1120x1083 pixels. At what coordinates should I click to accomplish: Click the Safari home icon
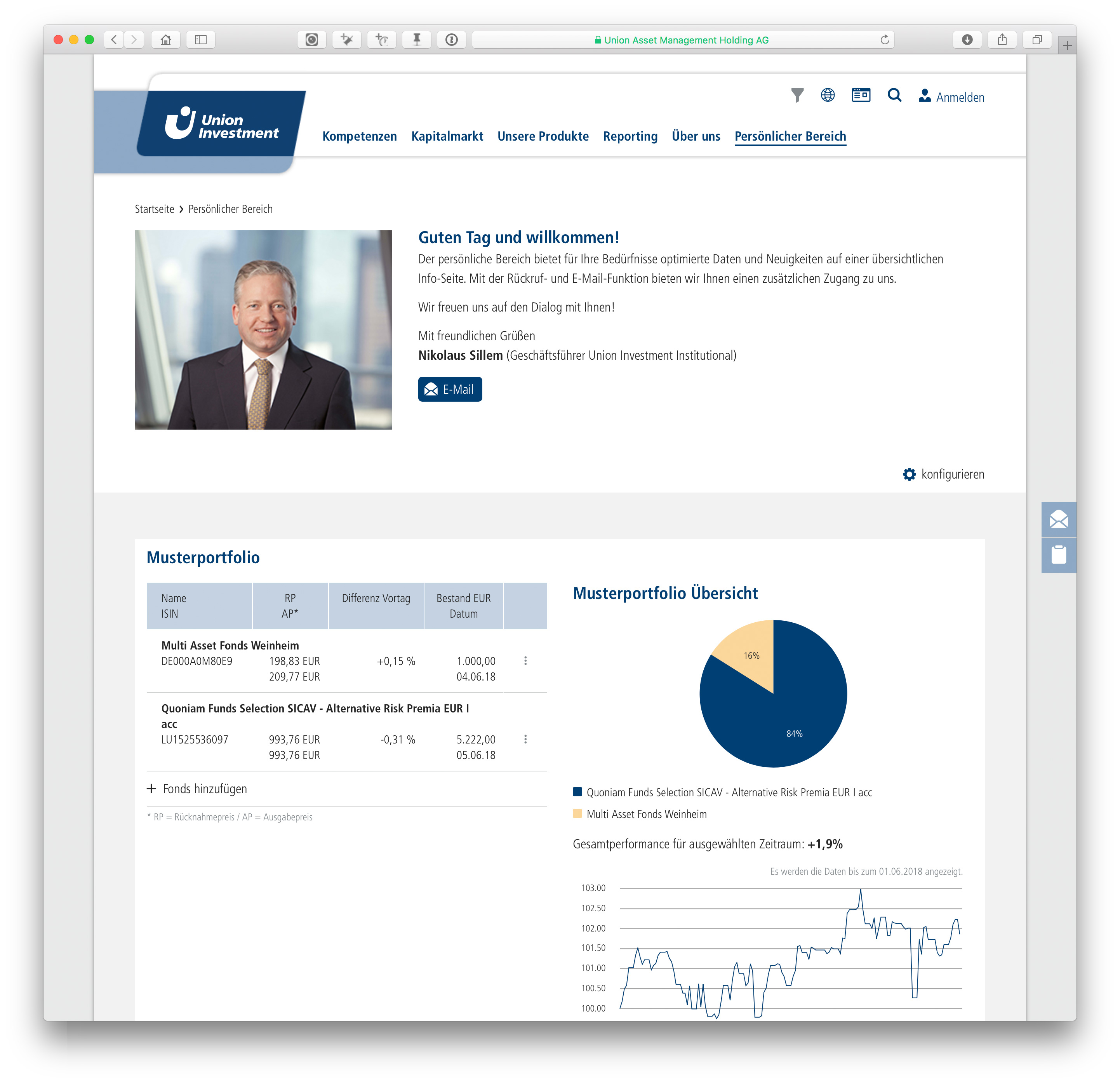(x=166, y=40)
